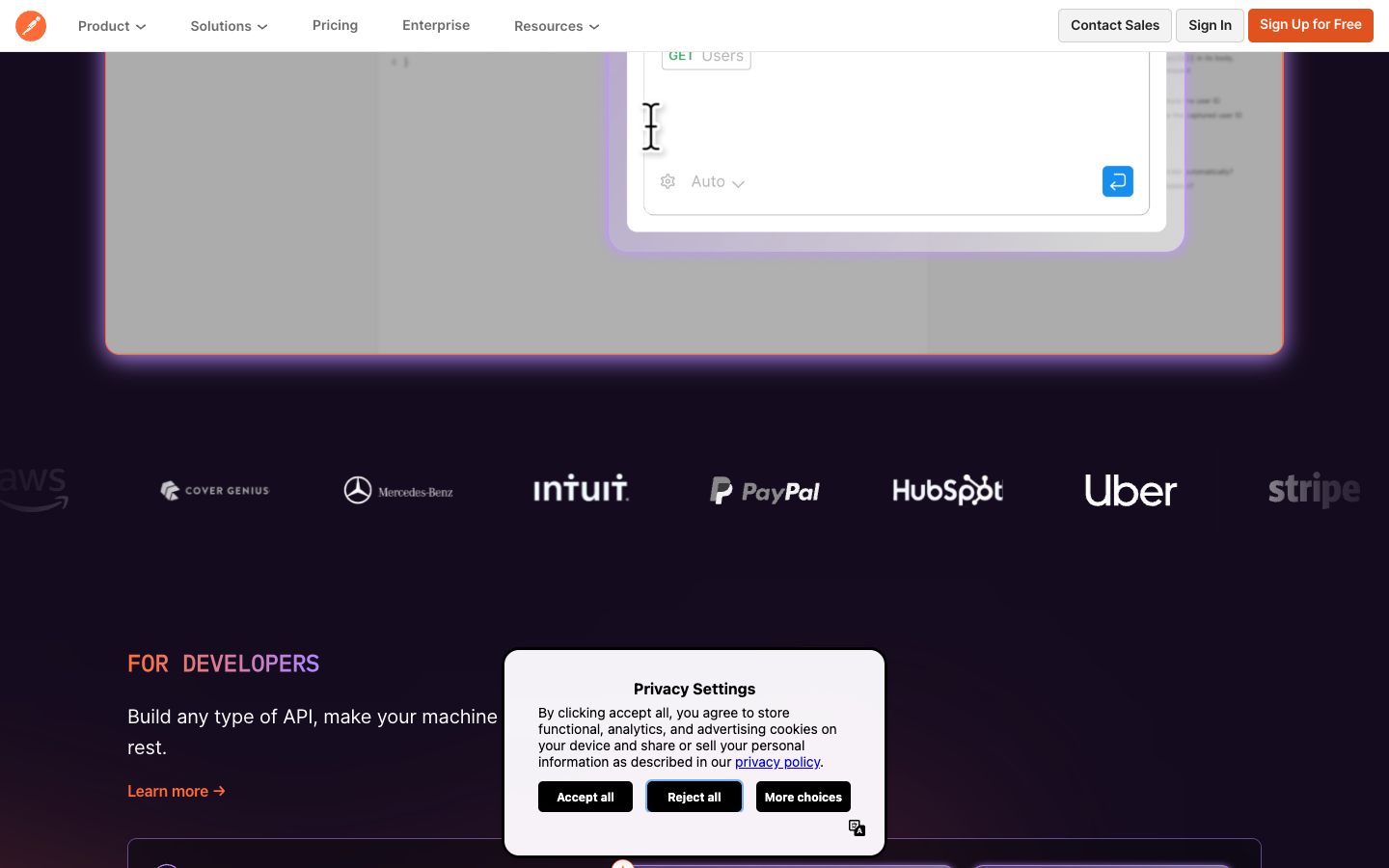This screenshot has height=868, width=1389.
Task: Click the AWS logo
Action: (x=34, y=489)
